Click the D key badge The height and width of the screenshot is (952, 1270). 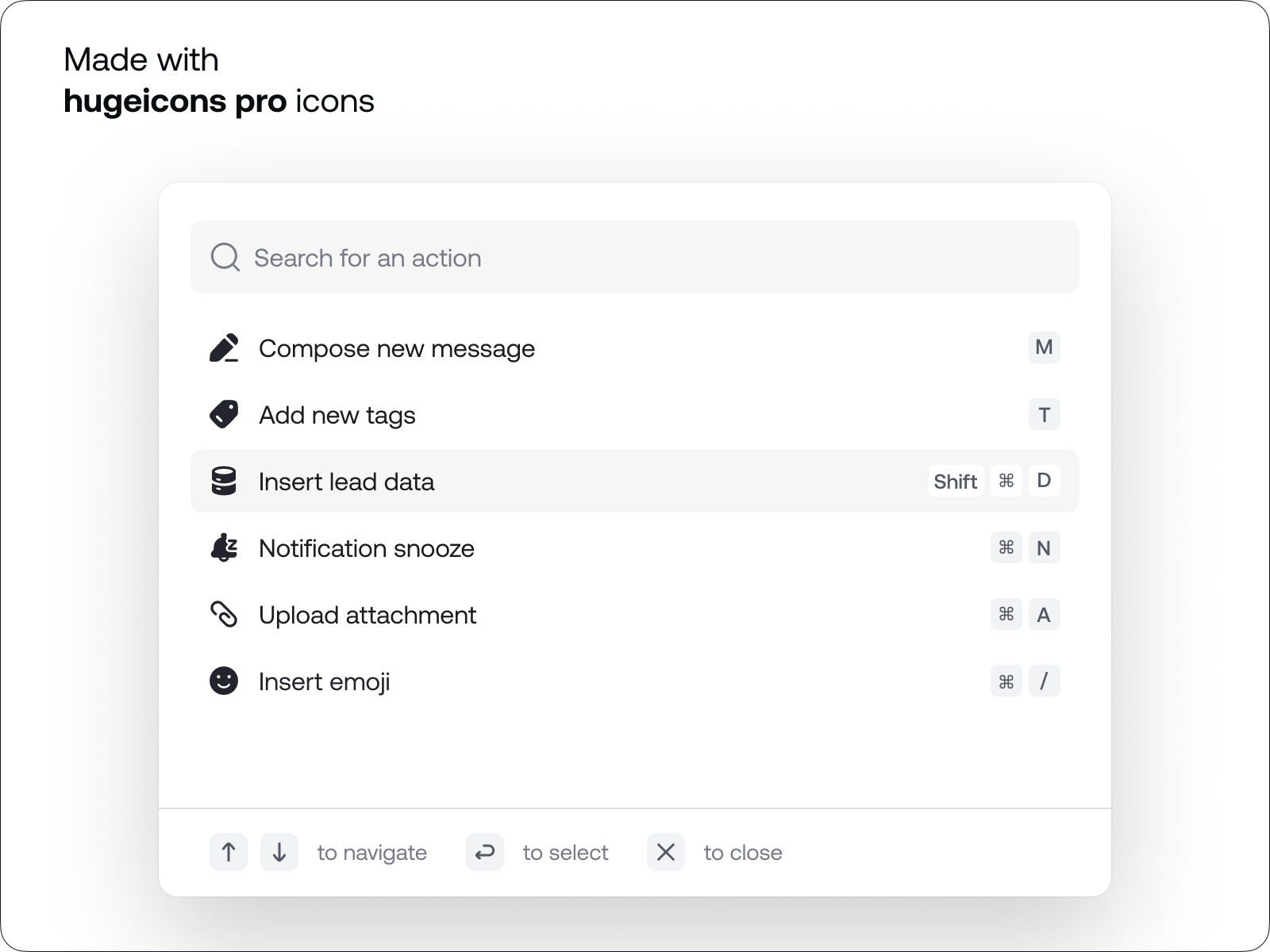(1045, 481)
